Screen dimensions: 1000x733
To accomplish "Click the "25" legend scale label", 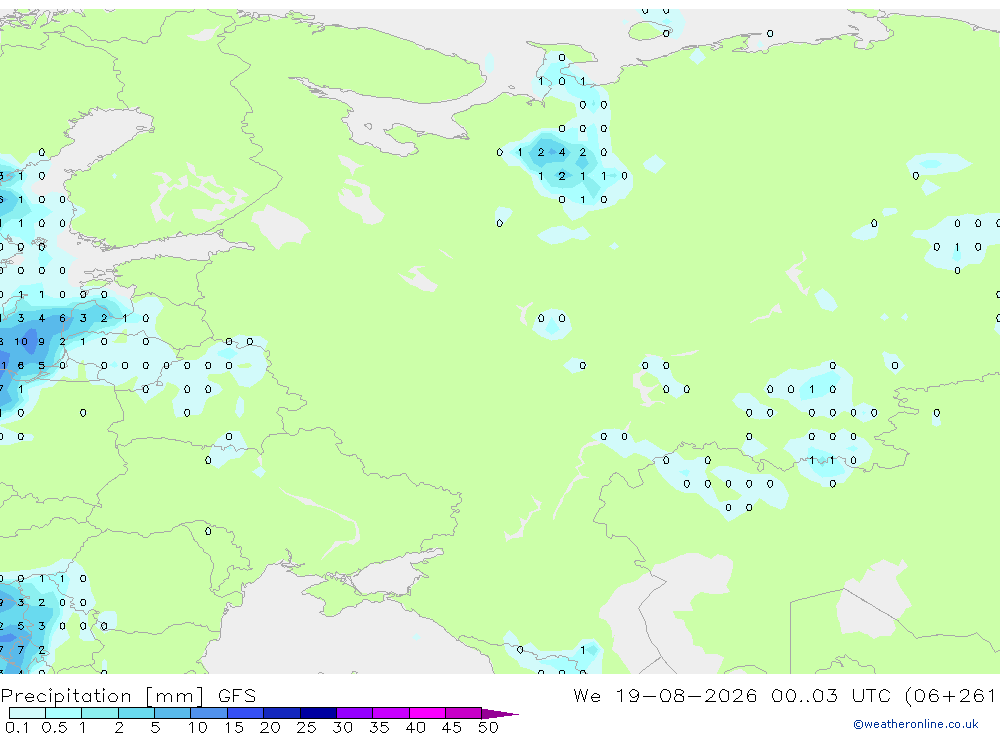I will [306, 727].
